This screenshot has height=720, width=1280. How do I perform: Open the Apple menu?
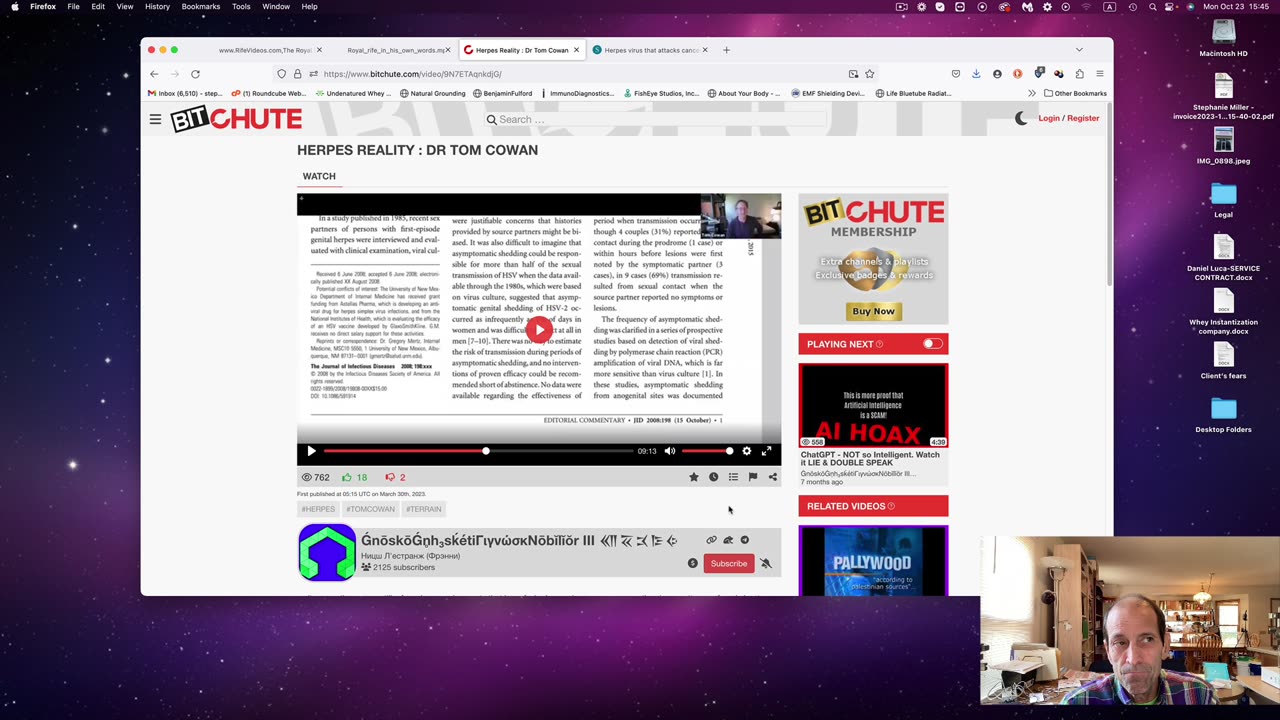[x=14, y=7]
